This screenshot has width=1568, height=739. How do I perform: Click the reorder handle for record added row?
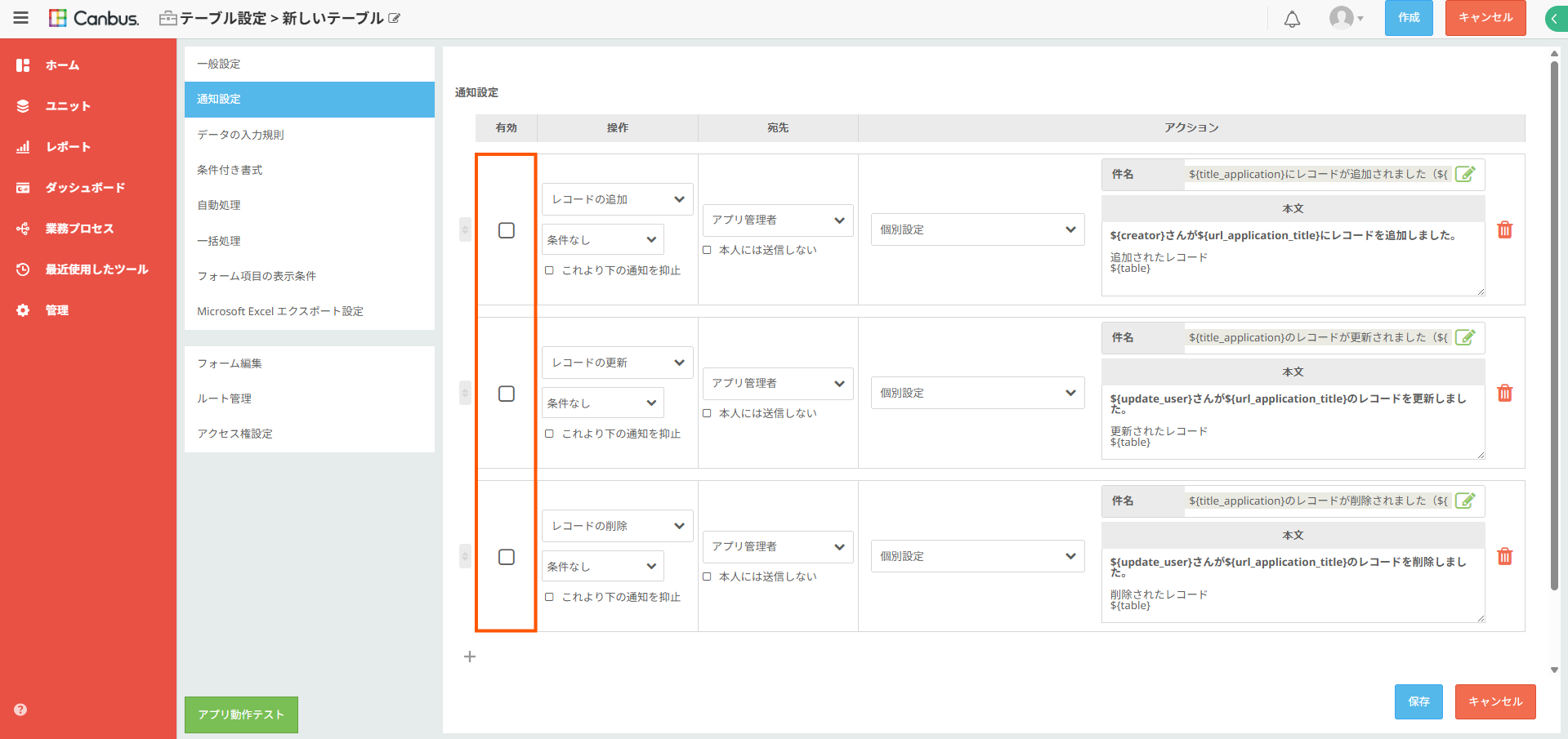click(x=465, y=229)
